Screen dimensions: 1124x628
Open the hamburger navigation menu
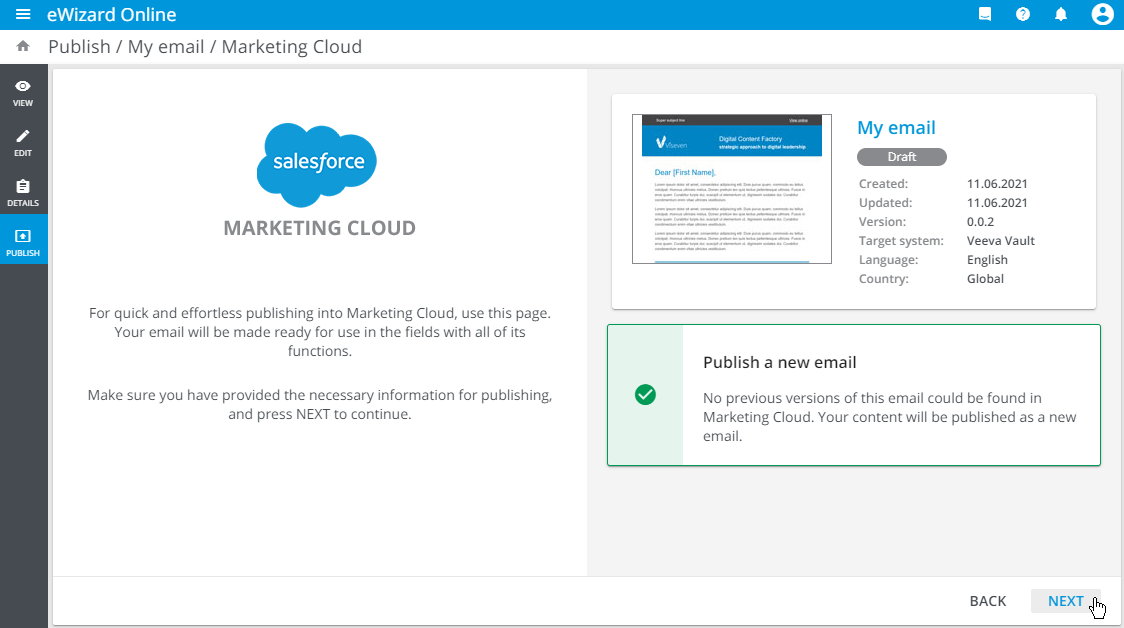[x=23, y=14]
